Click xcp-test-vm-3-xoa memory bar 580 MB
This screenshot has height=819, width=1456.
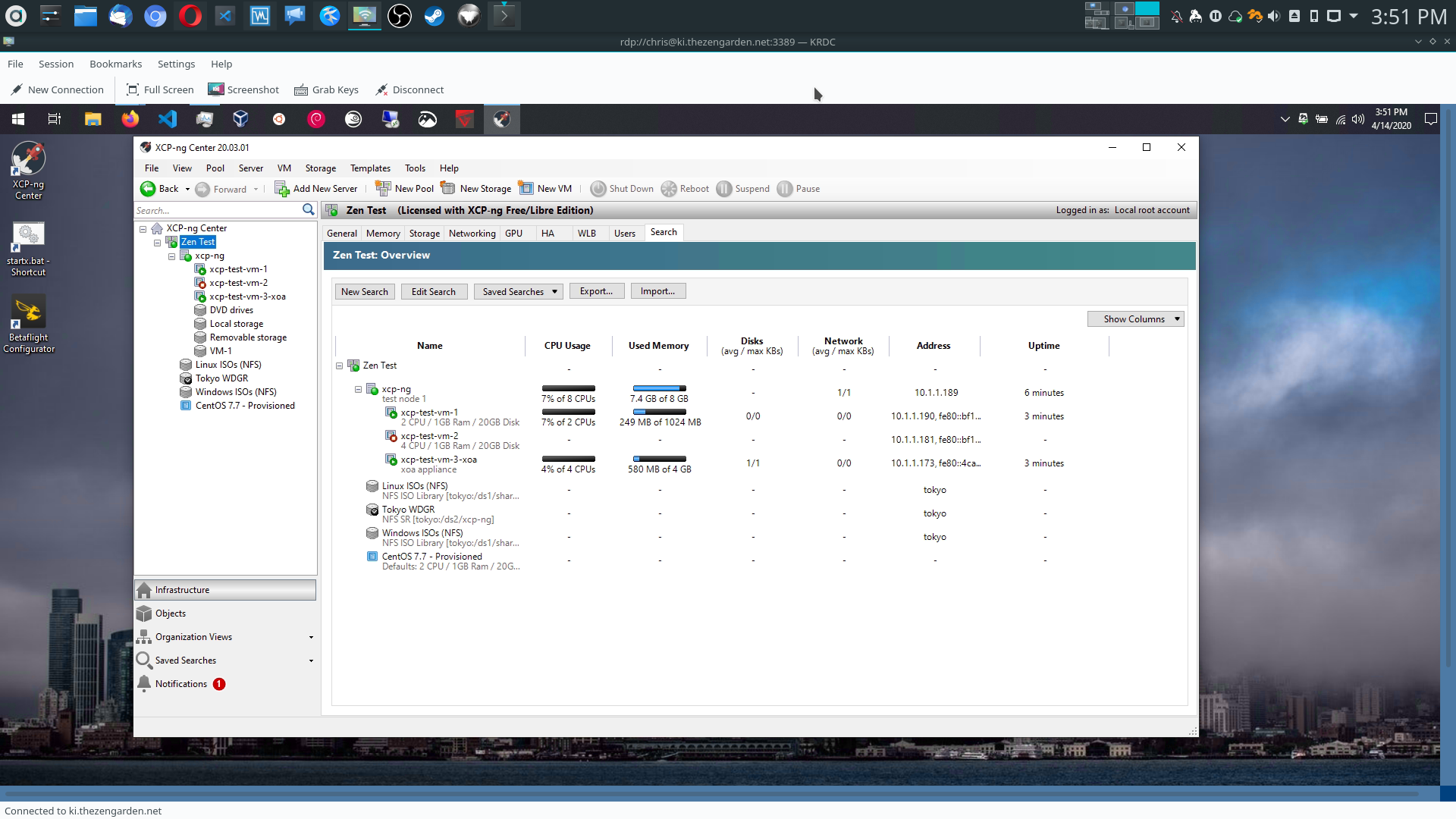point(659,459)
